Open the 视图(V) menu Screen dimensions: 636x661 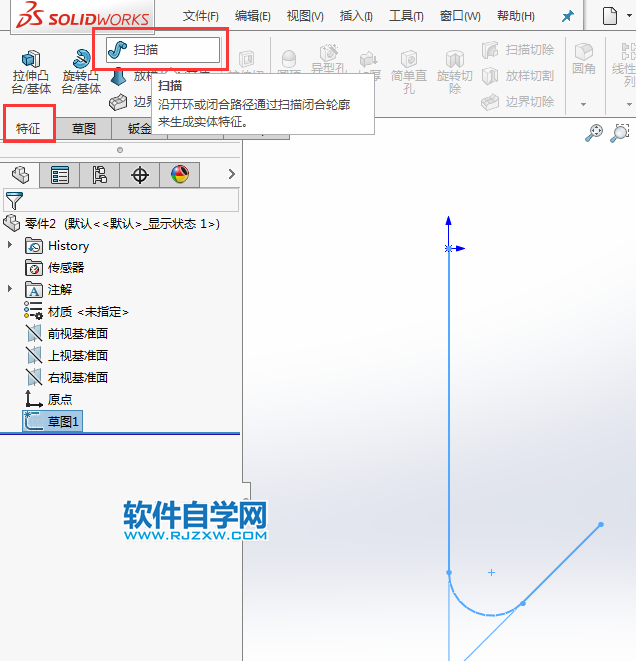(x=305, y=16)
